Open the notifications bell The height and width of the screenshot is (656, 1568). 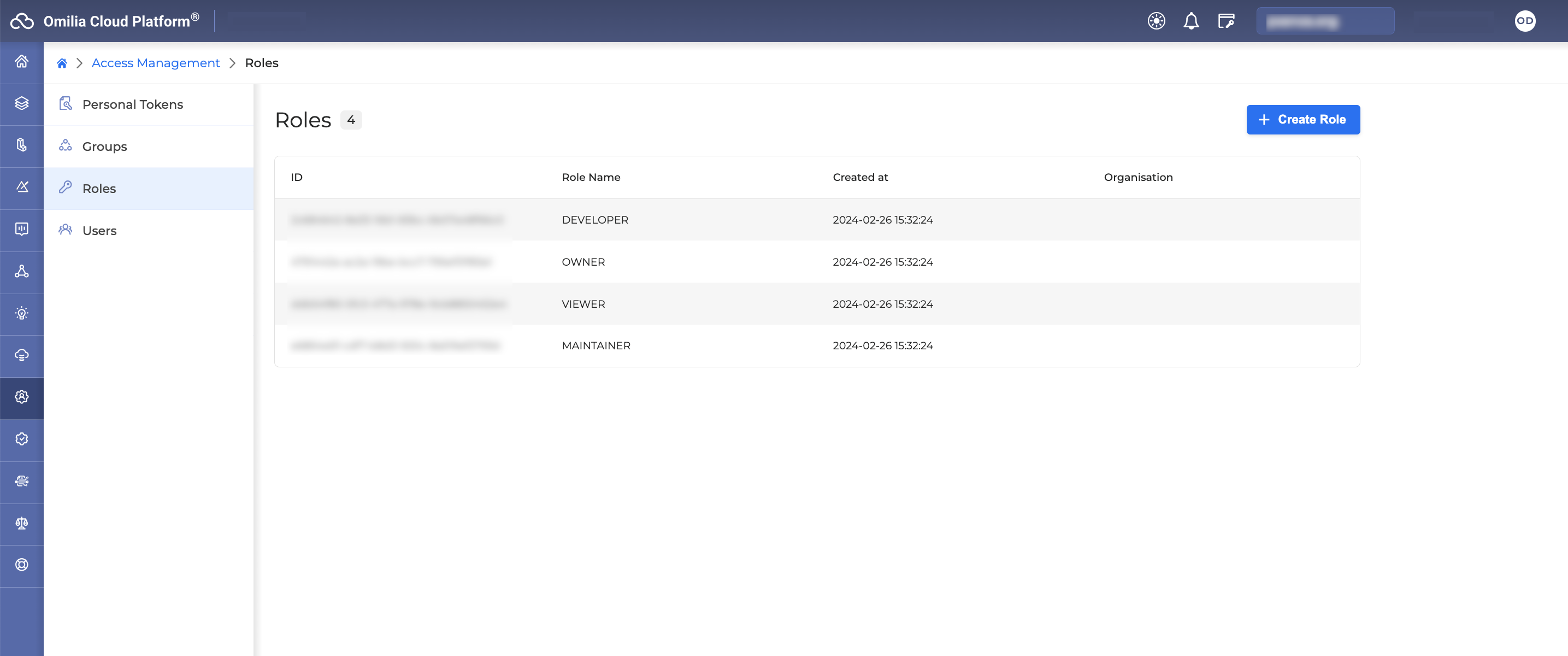(1190, 21)
